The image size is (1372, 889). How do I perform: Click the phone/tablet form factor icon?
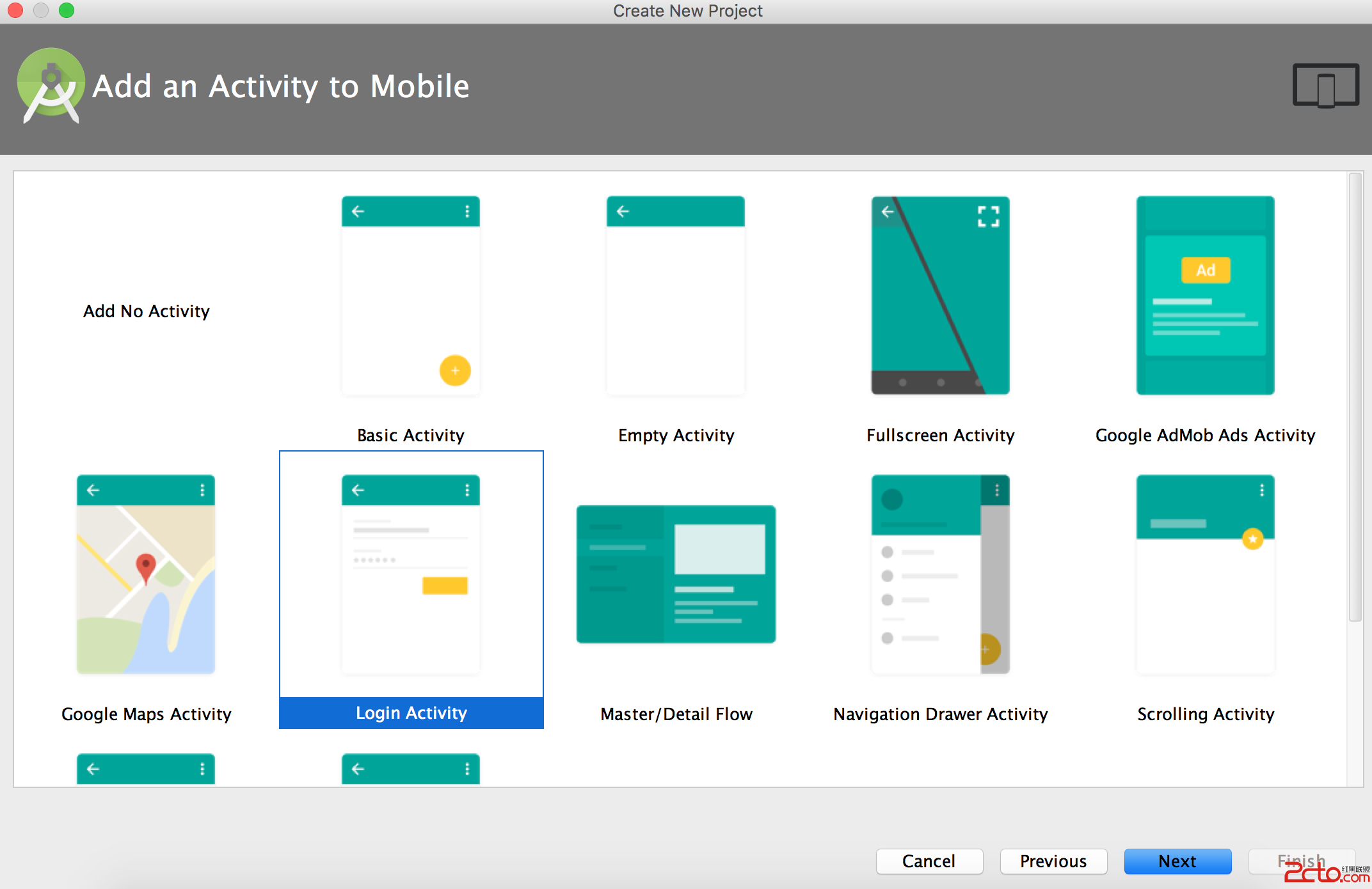pos(1325,86)
